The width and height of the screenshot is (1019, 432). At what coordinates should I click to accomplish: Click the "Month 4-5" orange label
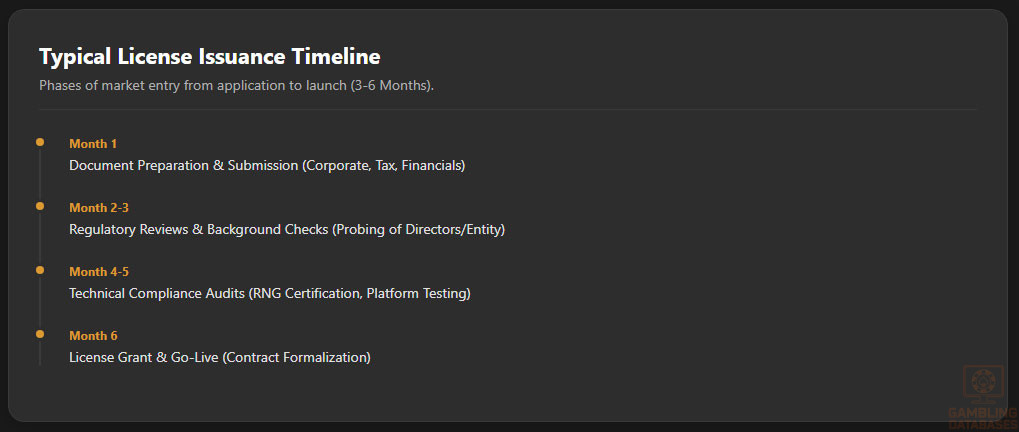point(99,272)
